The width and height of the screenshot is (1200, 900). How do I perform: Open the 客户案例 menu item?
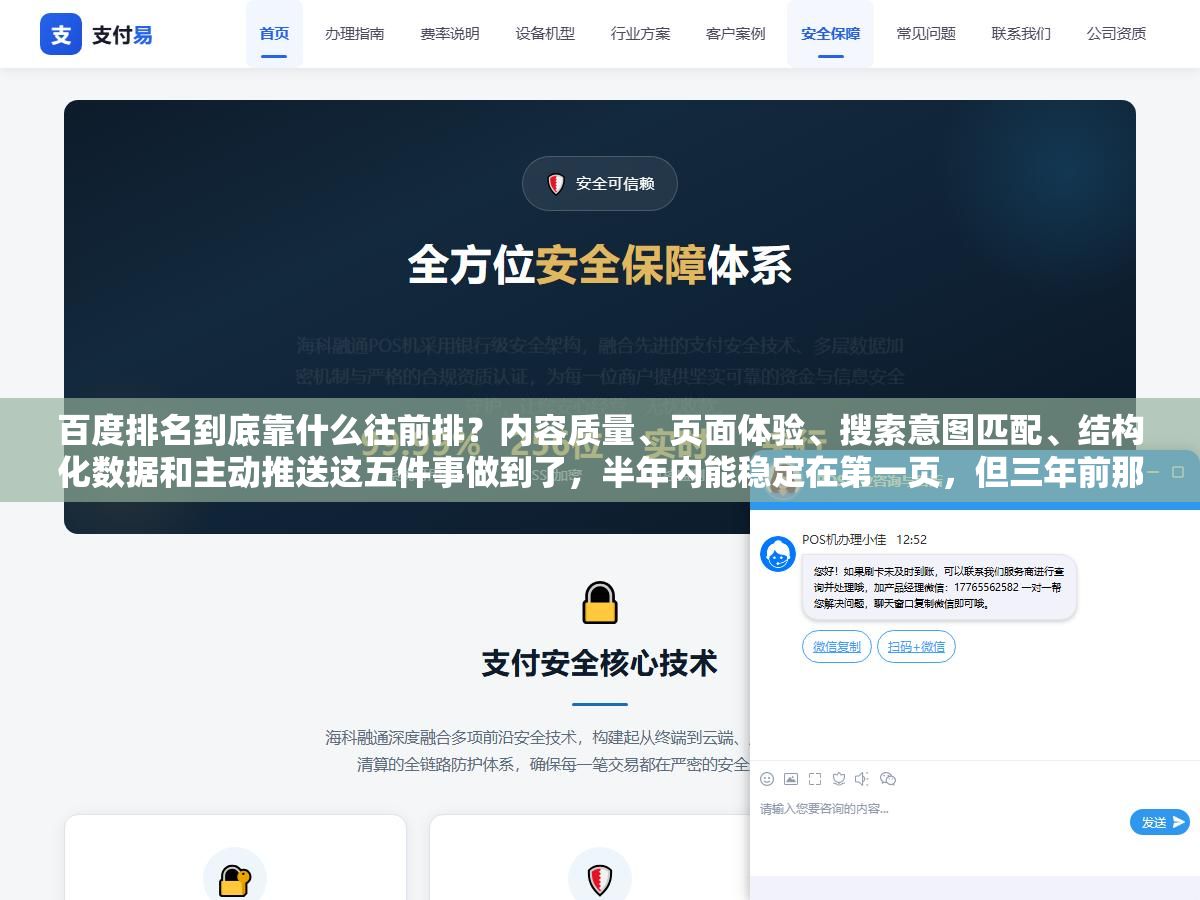[736, 34]
